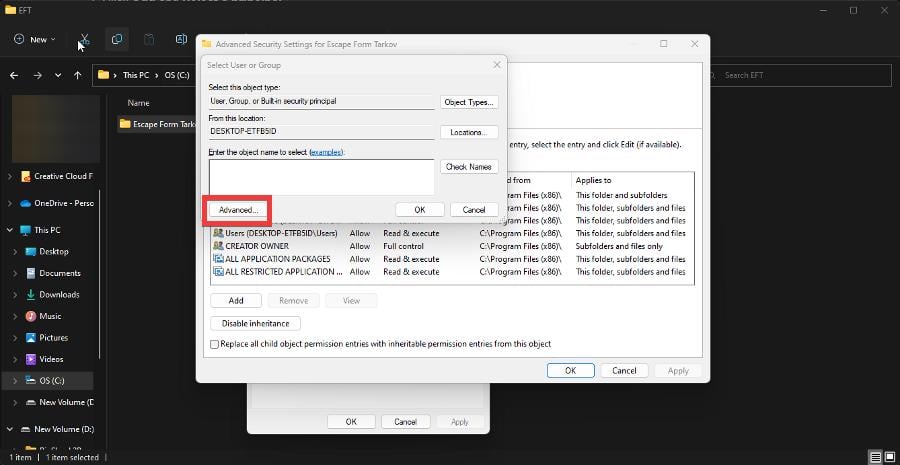Viewport: 900px width, 465px height.
Task: Select the Escape Form Tarkov folder
Action: pos(157,124)
